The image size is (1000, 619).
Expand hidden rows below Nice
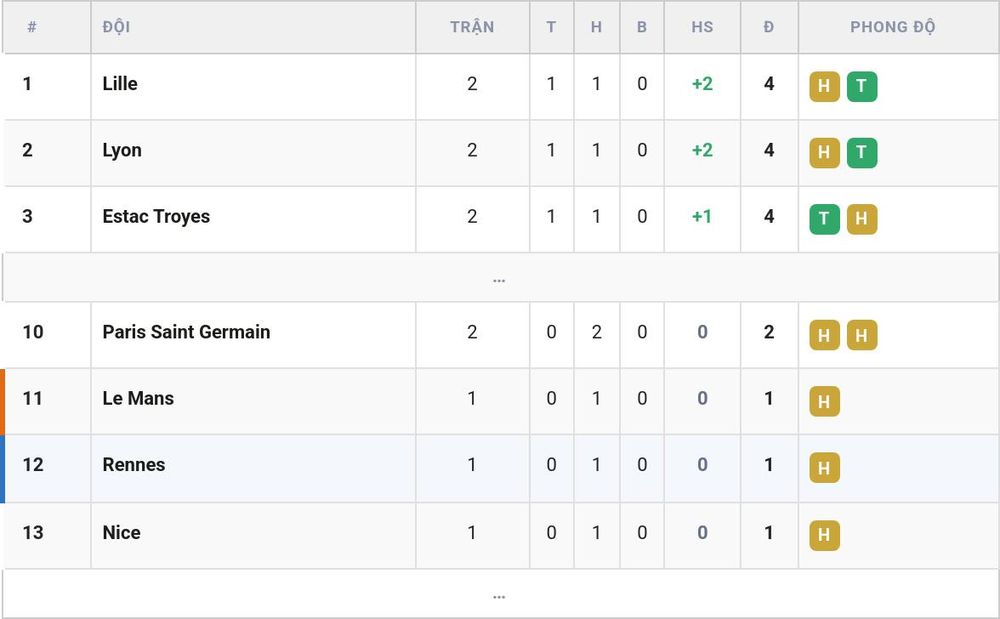click(x=499, y=594)
